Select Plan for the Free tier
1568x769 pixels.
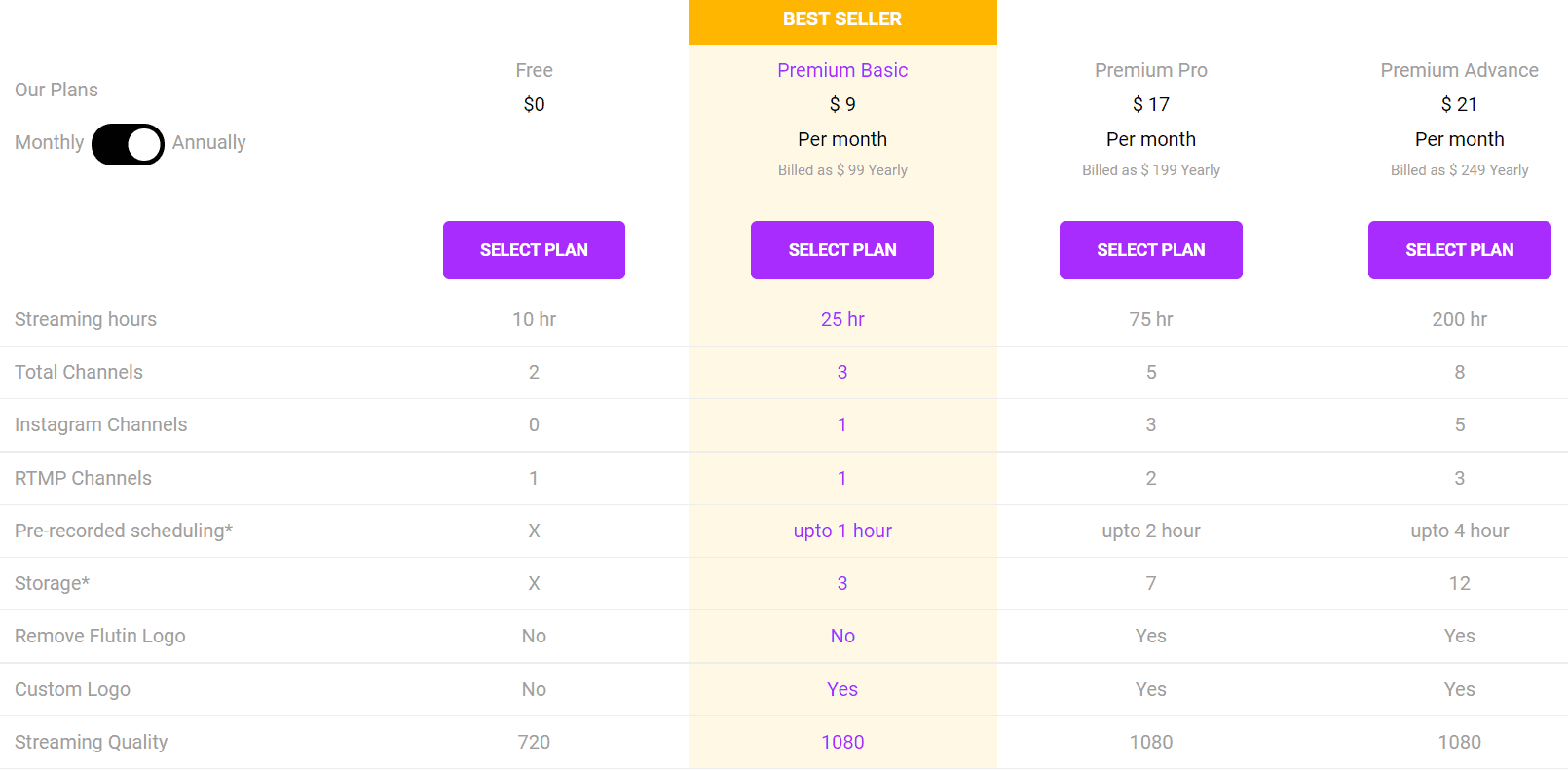tap(534, 250)
